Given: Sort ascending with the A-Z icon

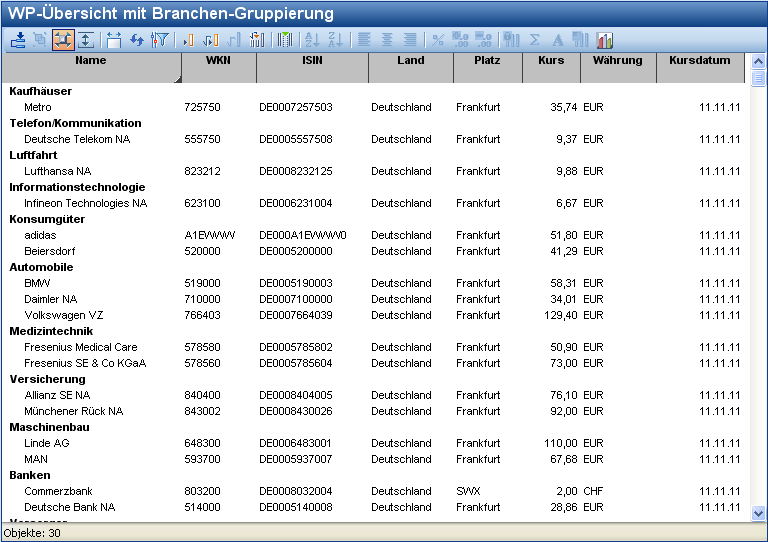Looking at the screenshot, I should [311, 40].
